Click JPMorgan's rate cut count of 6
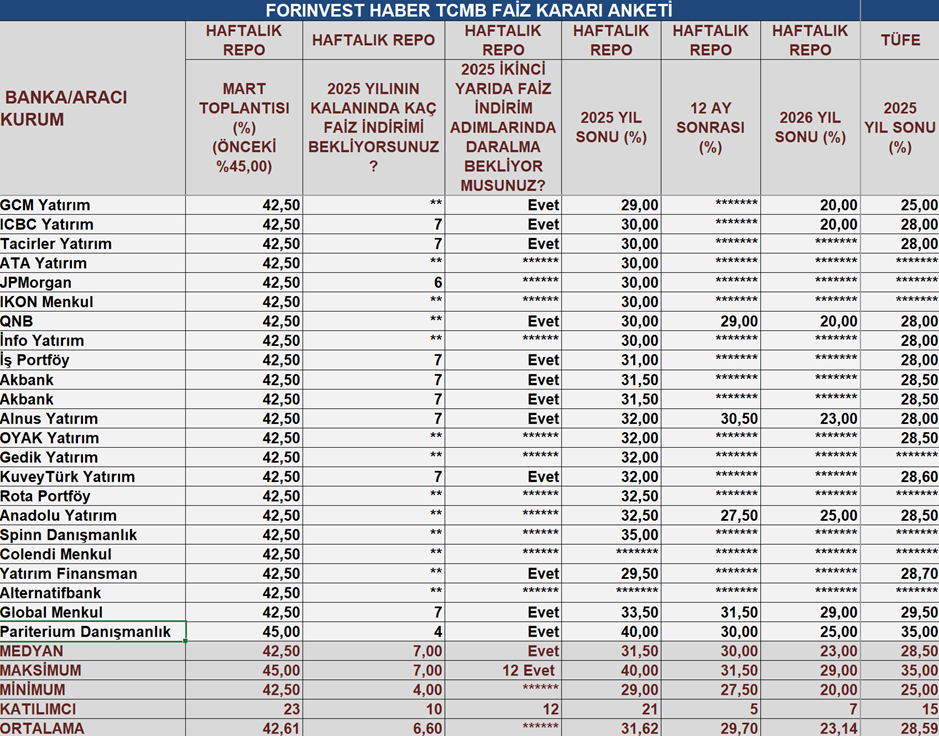 (374, 283)
